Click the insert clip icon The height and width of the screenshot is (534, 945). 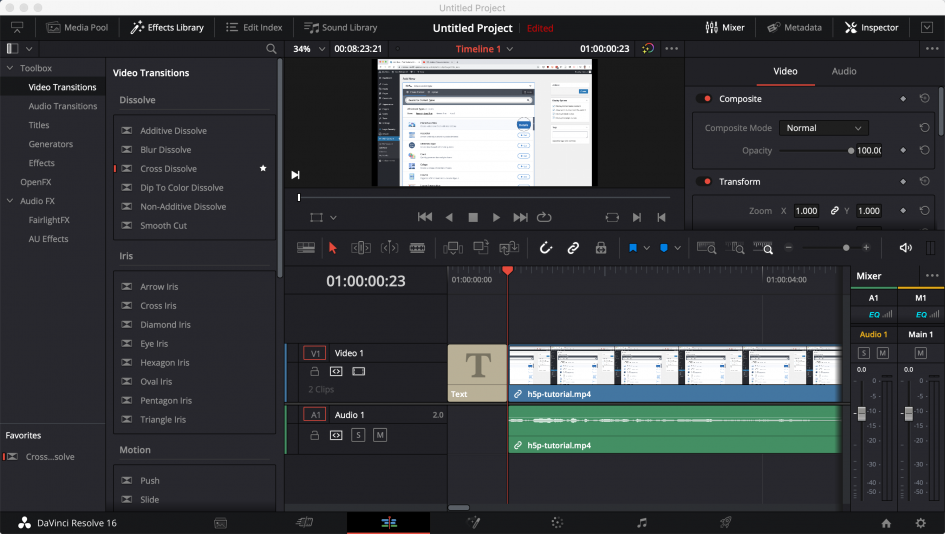453,248
